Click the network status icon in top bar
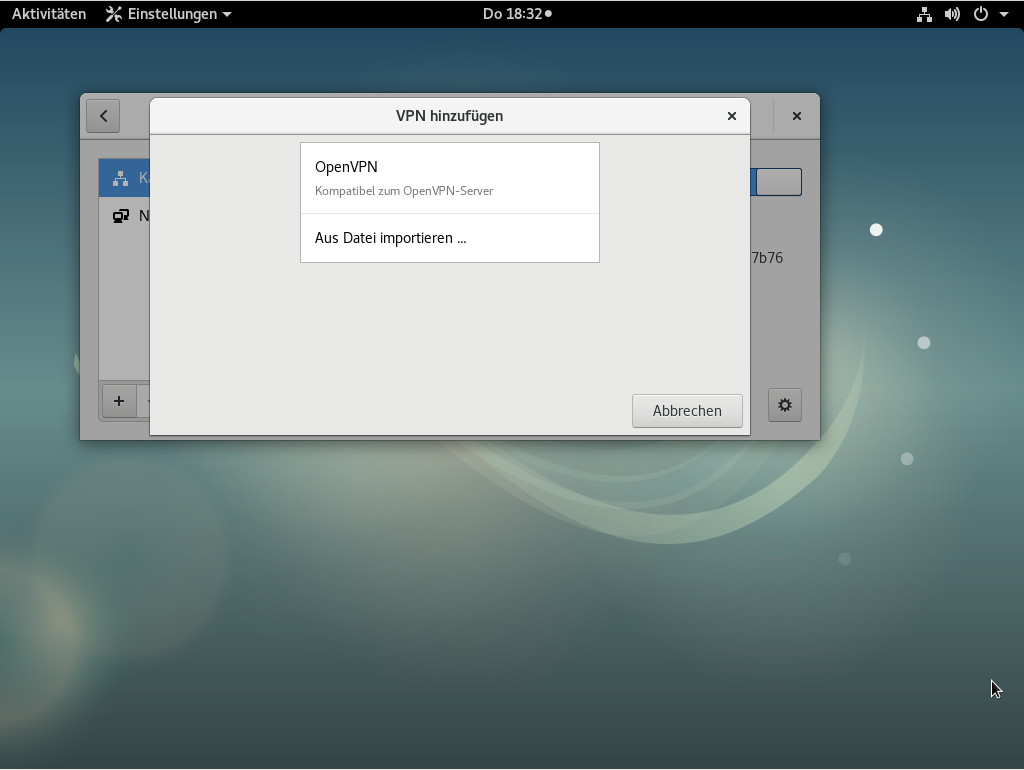Viewport: 1024px width, 770px height. pyautogui.click(x=924, y=14)
